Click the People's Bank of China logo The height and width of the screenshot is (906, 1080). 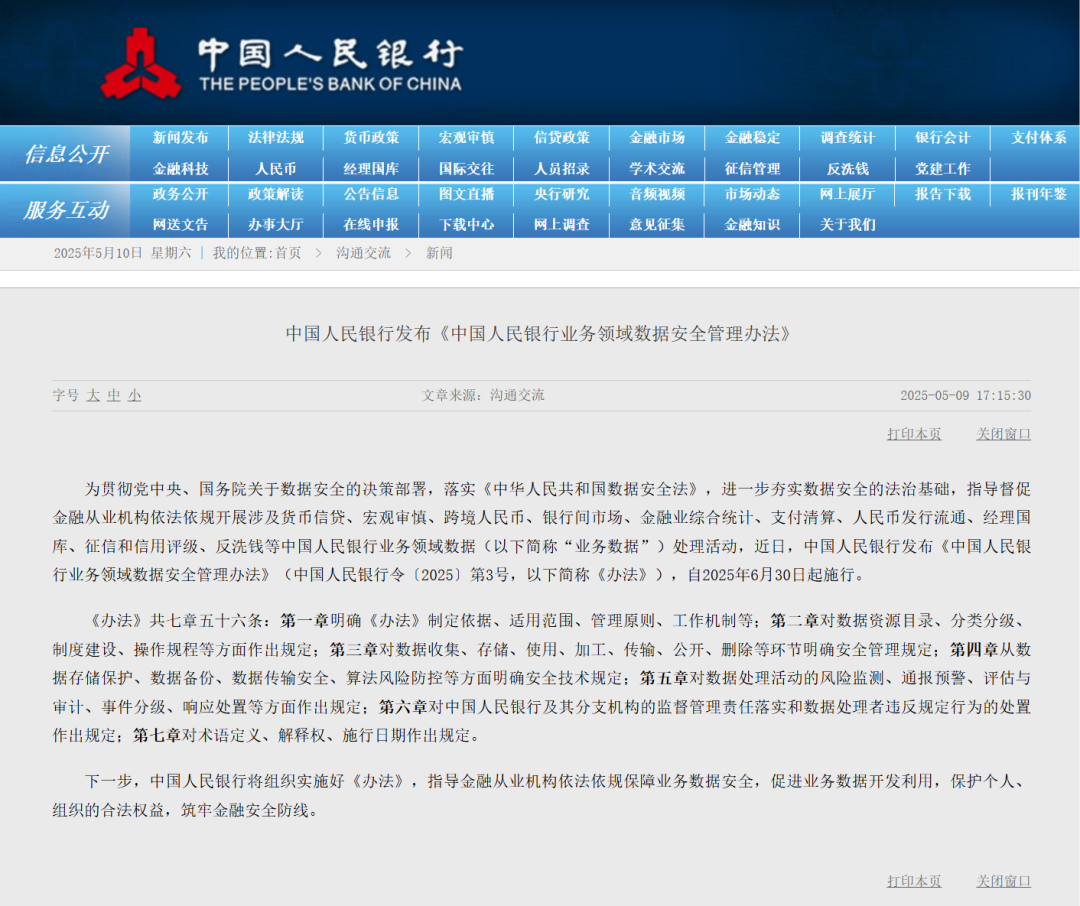tap(141, 63)
